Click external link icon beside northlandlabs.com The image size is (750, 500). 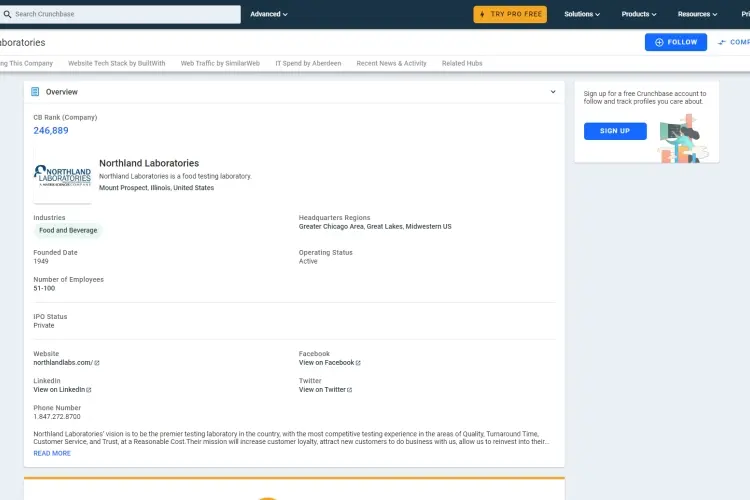tap(97, 363)
